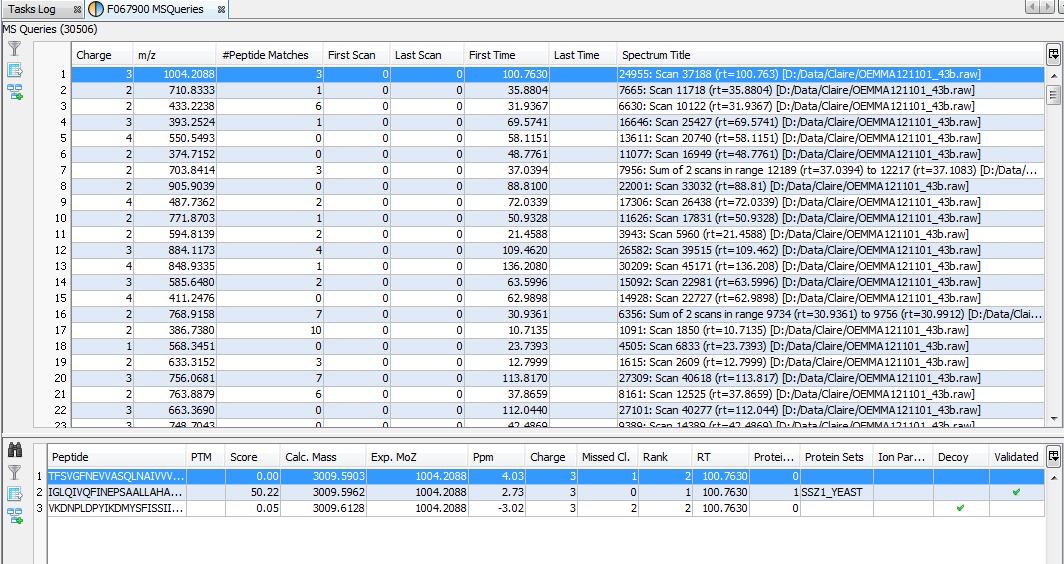This screenshot has height=564, width=1064.
Task: Open the filter funnel in the peptide panel
Action: 15,472
